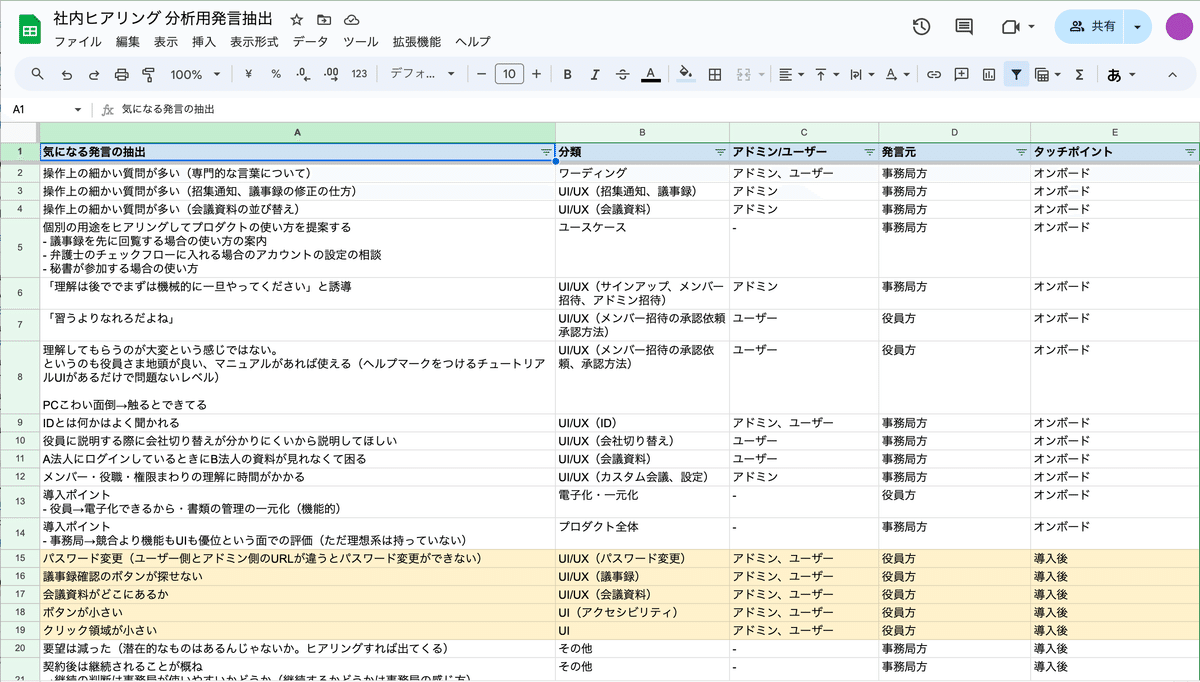Viewport: 1200px width, 682px height.
Task: Add a comment from the toolbar
Action: 961,74
